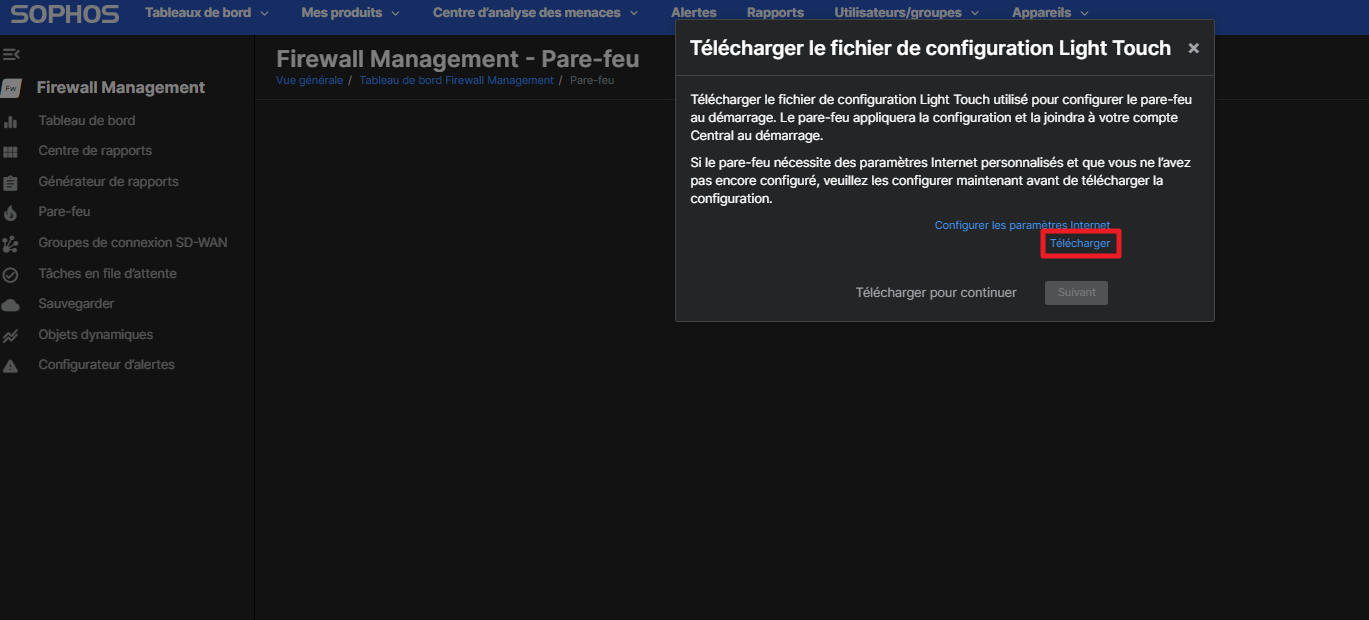
Task: Expand the Tableaux de bord dropdown menu
Action: click(207, 13)
